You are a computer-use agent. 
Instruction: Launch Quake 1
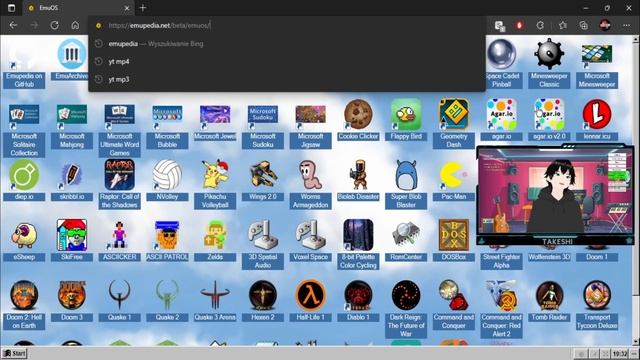[120, 301]
